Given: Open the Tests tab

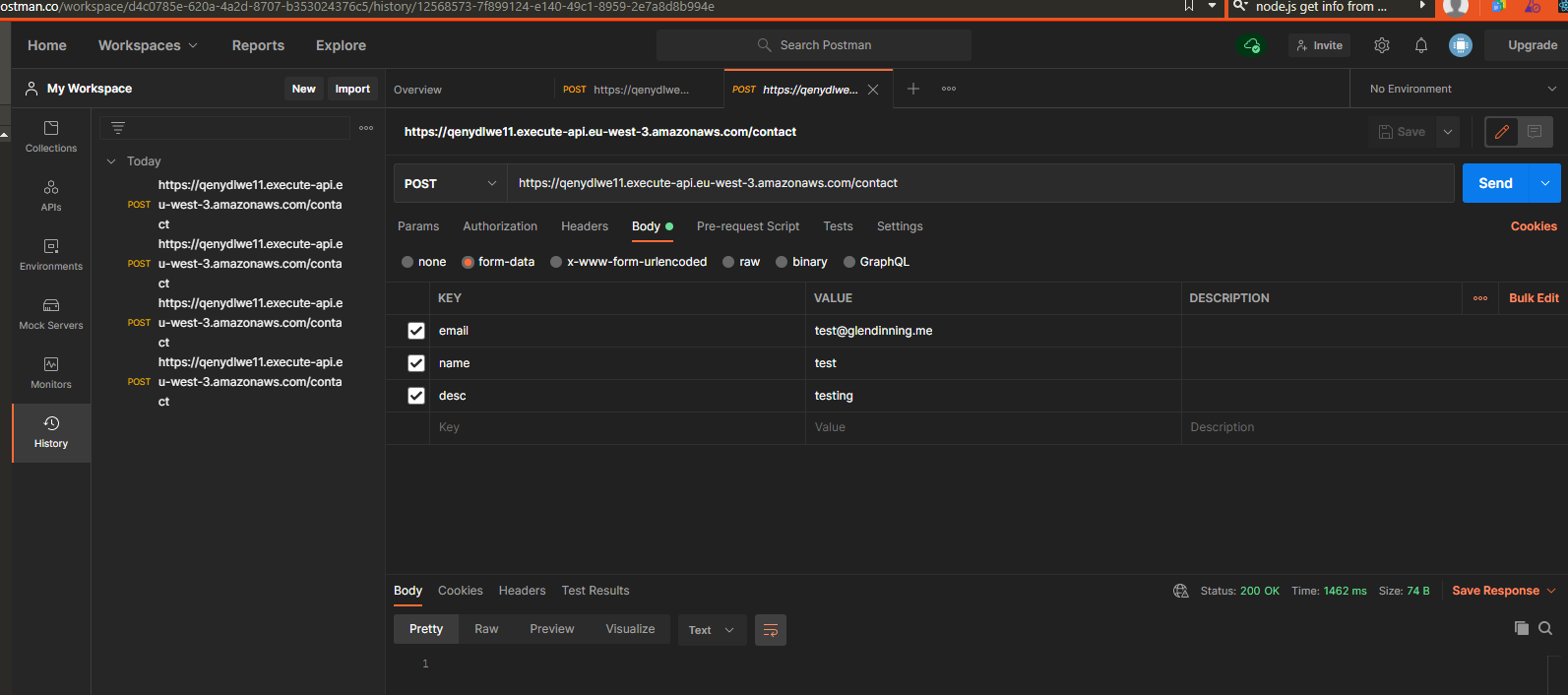Looking at the screenshot, I should tap(838, 226).
